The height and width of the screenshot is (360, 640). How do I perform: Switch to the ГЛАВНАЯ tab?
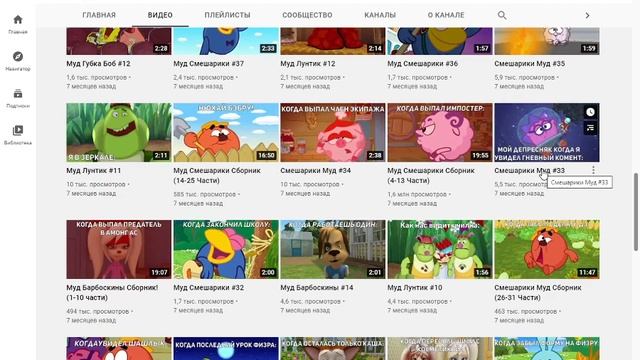click(x=99, y=15)
